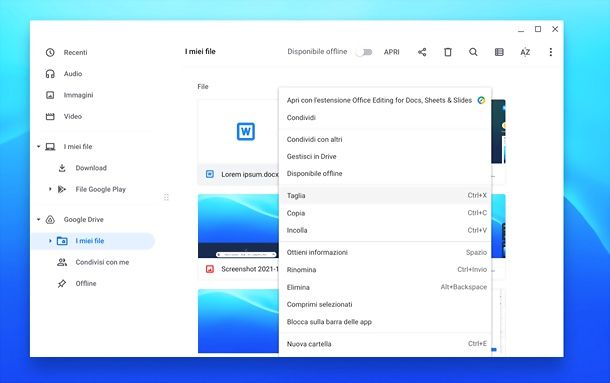Click the Google Drive icon in sidebar

(x=50, y=220)
